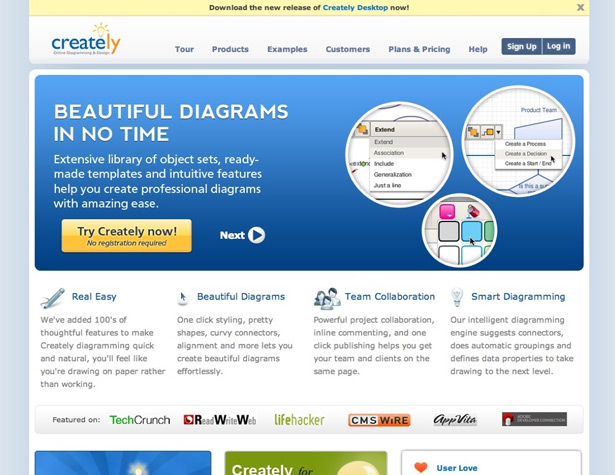This screenshot has height=475, width=615.
Task: Click the people icon beside Team Collaboration
Action: click(327, 298)
